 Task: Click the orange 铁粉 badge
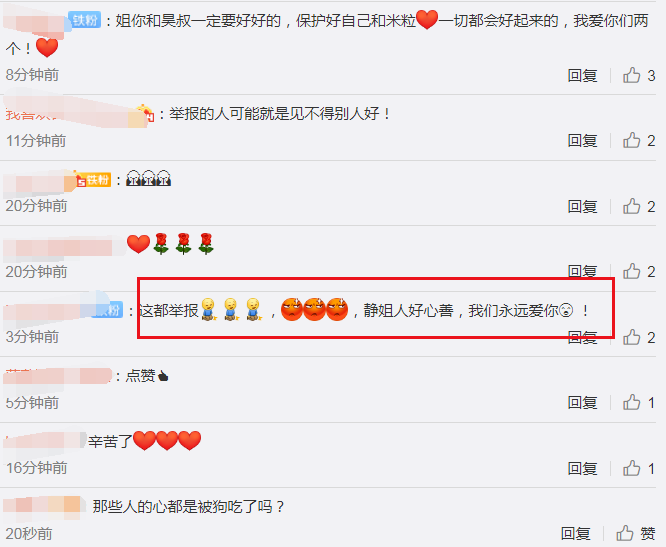(93, 180)
